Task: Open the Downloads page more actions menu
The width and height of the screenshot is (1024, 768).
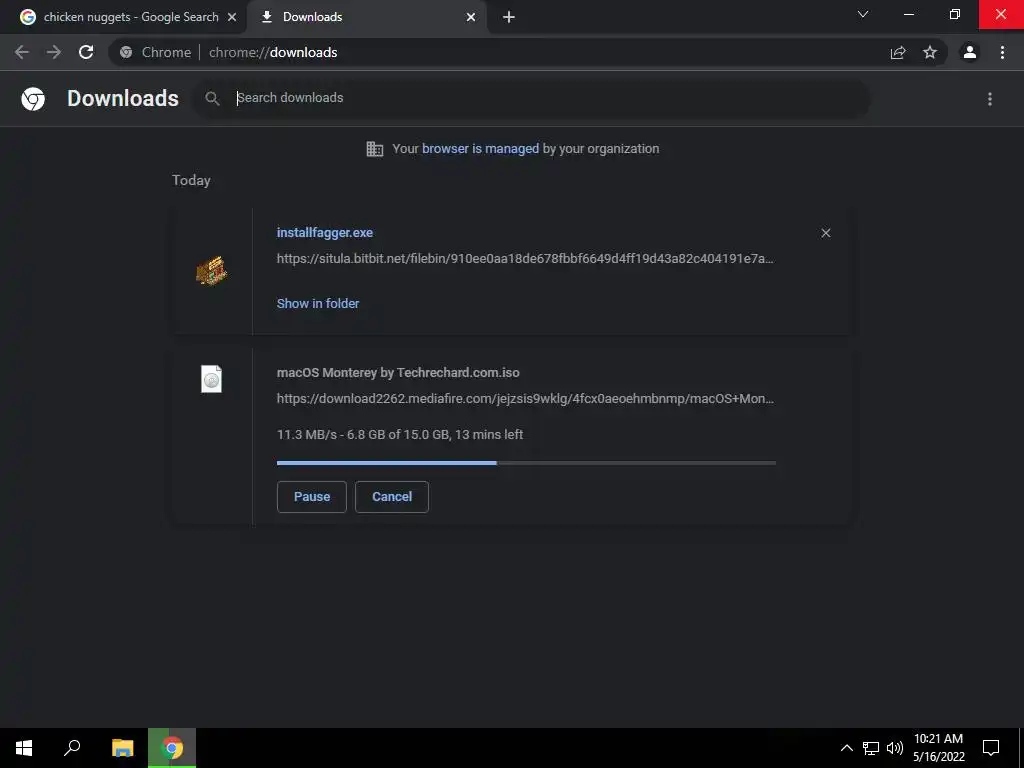Action: [x=990, y=99]
